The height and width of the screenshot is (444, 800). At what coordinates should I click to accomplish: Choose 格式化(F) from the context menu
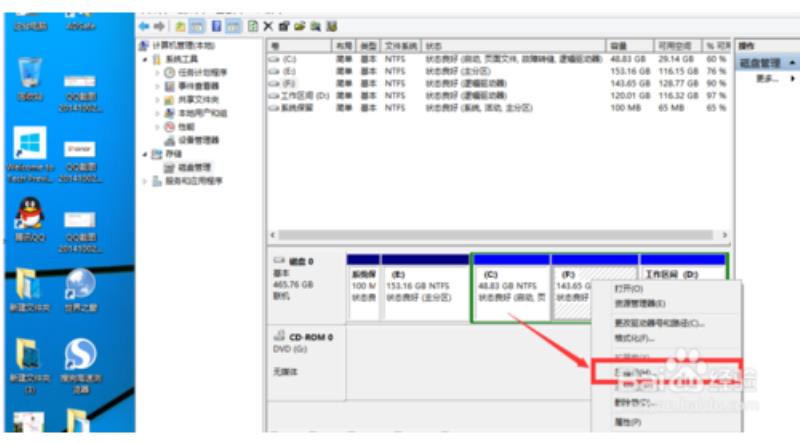(632, 339)
